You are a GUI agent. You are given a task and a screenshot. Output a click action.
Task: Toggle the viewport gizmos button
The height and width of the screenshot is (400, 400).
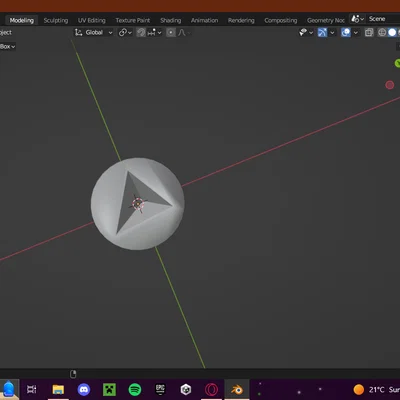pos(322,32)
